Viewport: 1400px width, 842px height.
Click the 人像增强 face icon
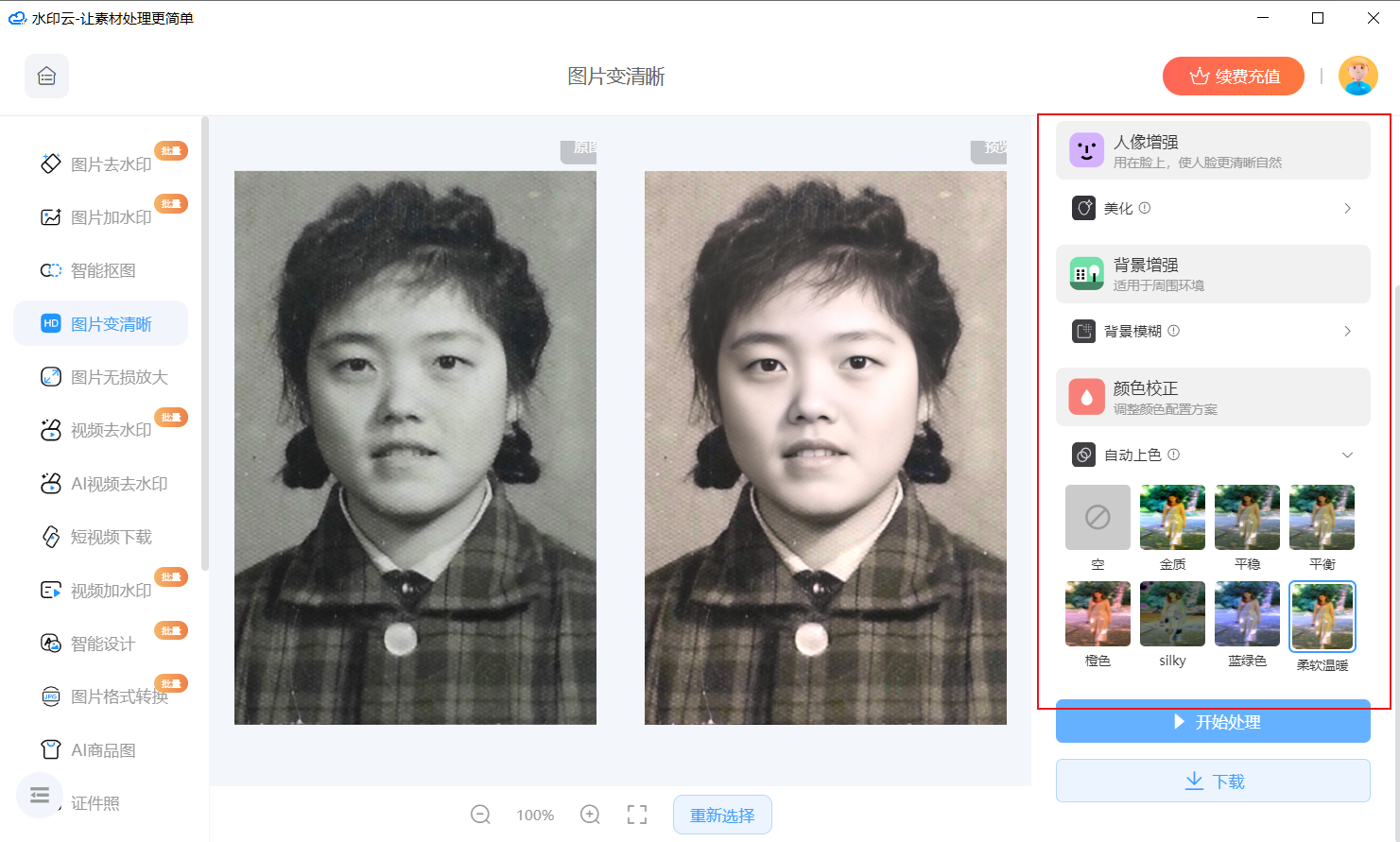tap(1086, 150)
